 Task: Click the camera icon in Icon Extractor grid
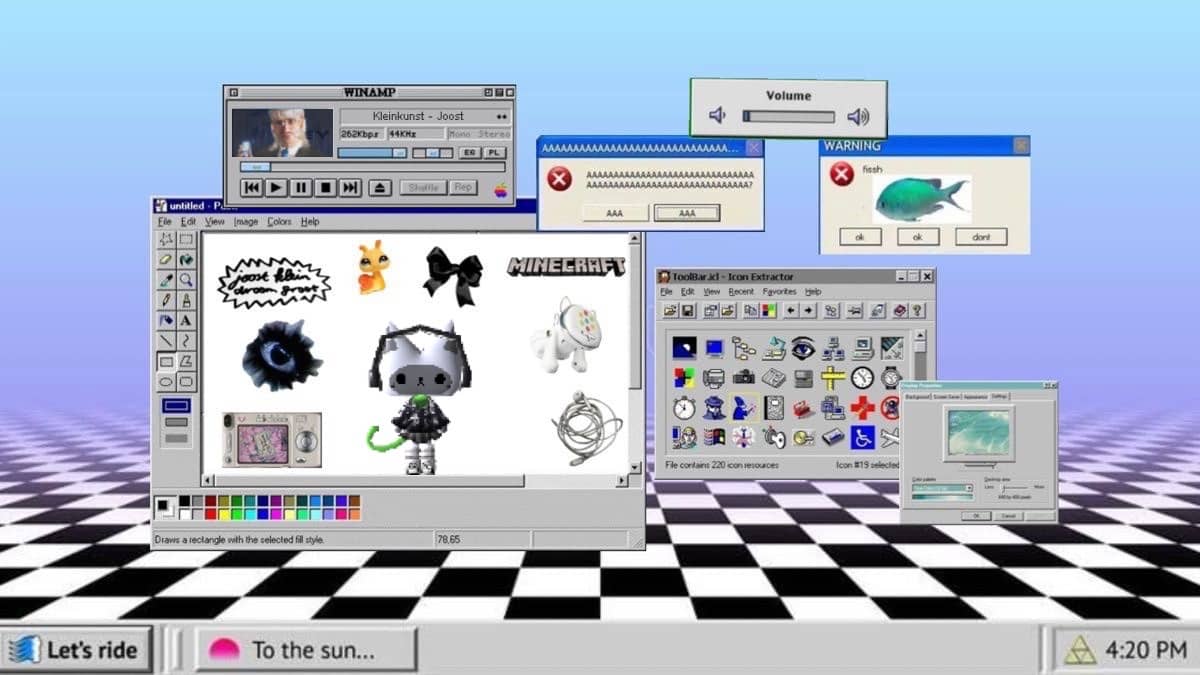[x=744, y=377]
